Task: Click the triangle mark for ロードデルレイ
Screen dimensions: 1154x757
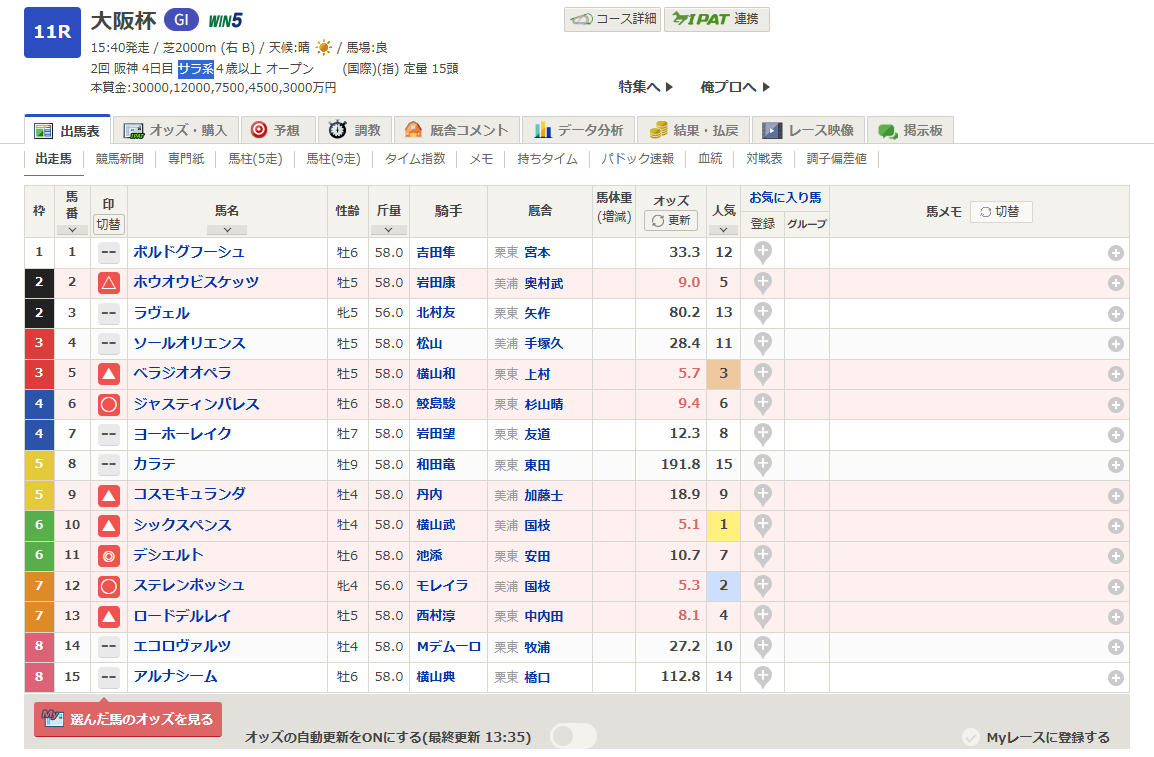Action: tap(109, 616)
